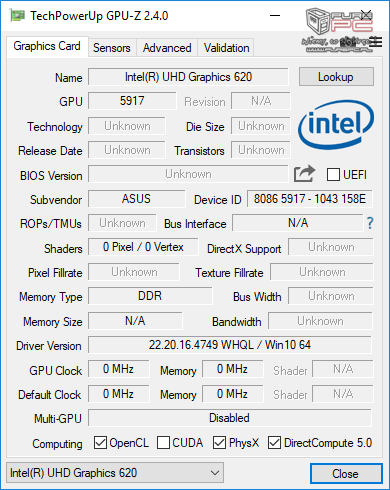The height and width of the screenshot is (490, 390).
Task: Click the Release Date Unknown field
Action: [x=127, y=150]
